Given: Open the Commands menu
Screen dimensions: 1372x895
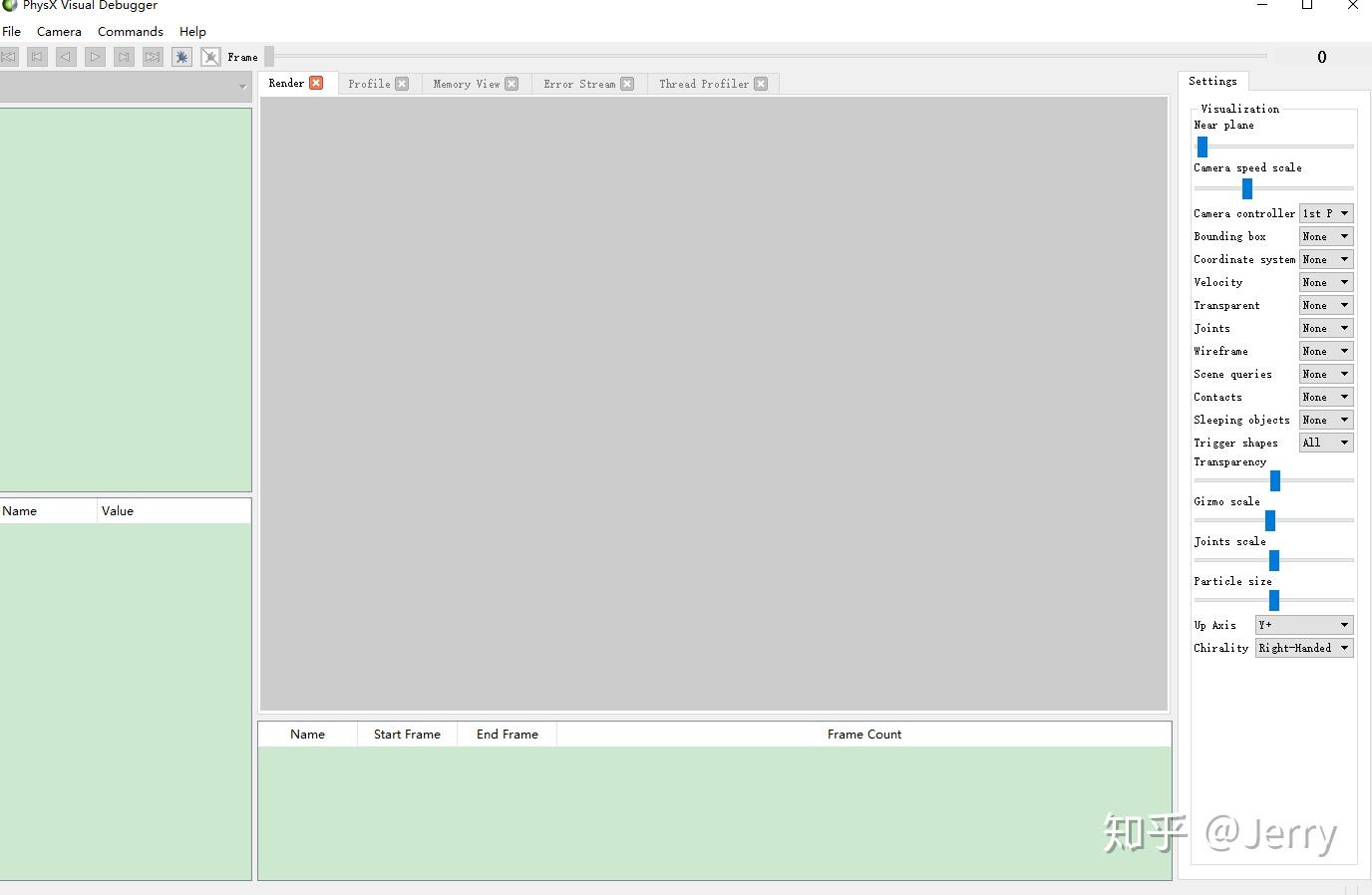Looking at the screenshot, I should tap(131, 32).
